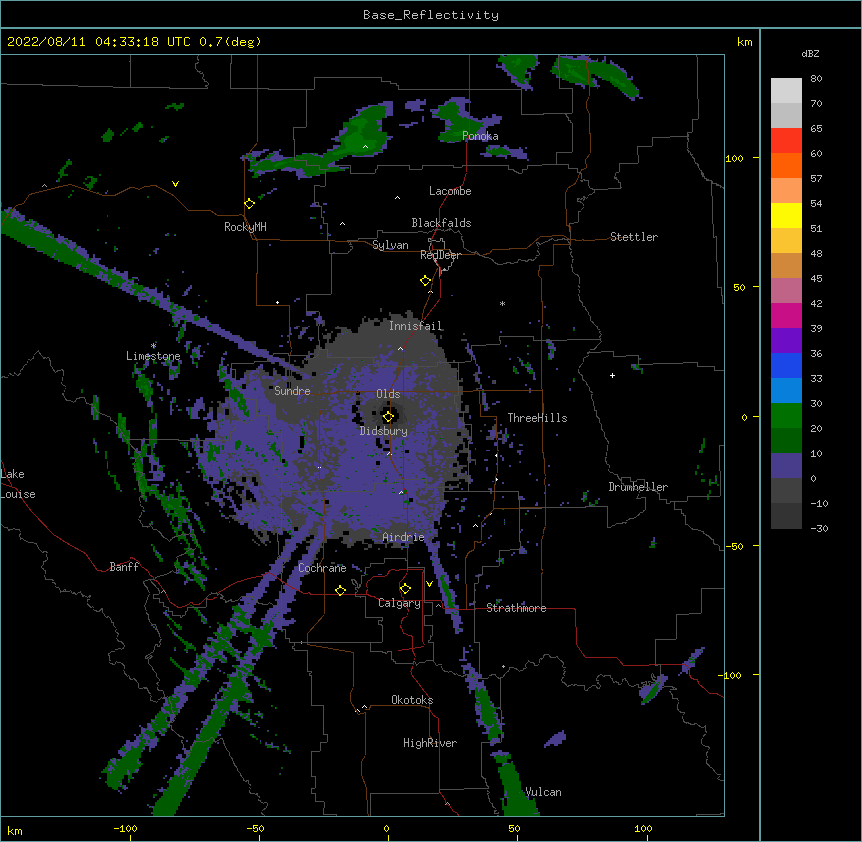Click the HighRiver label

pyautogui.click(x=430, y=743)
